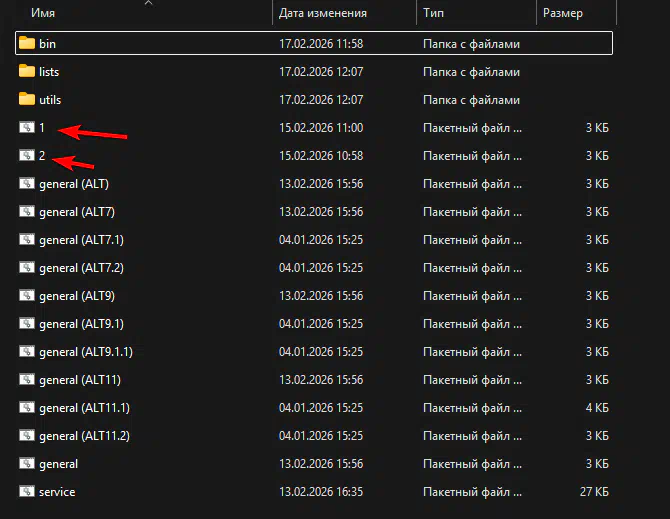Image resolution: width=670 pixels, height=519 pixels.
Task: Sort by Дата изменения column header
Action: coord(322,14)
